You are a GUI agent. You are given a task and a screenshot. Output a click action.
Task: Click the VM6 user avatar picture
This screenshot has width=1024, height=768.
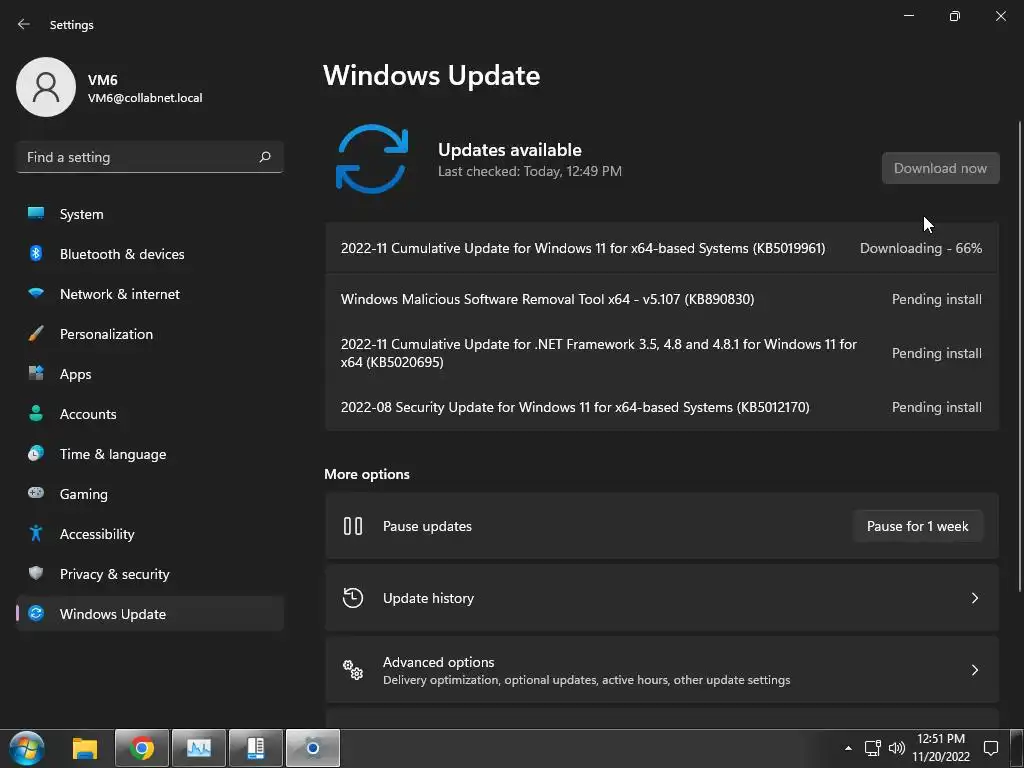click(x=46, y=87)
